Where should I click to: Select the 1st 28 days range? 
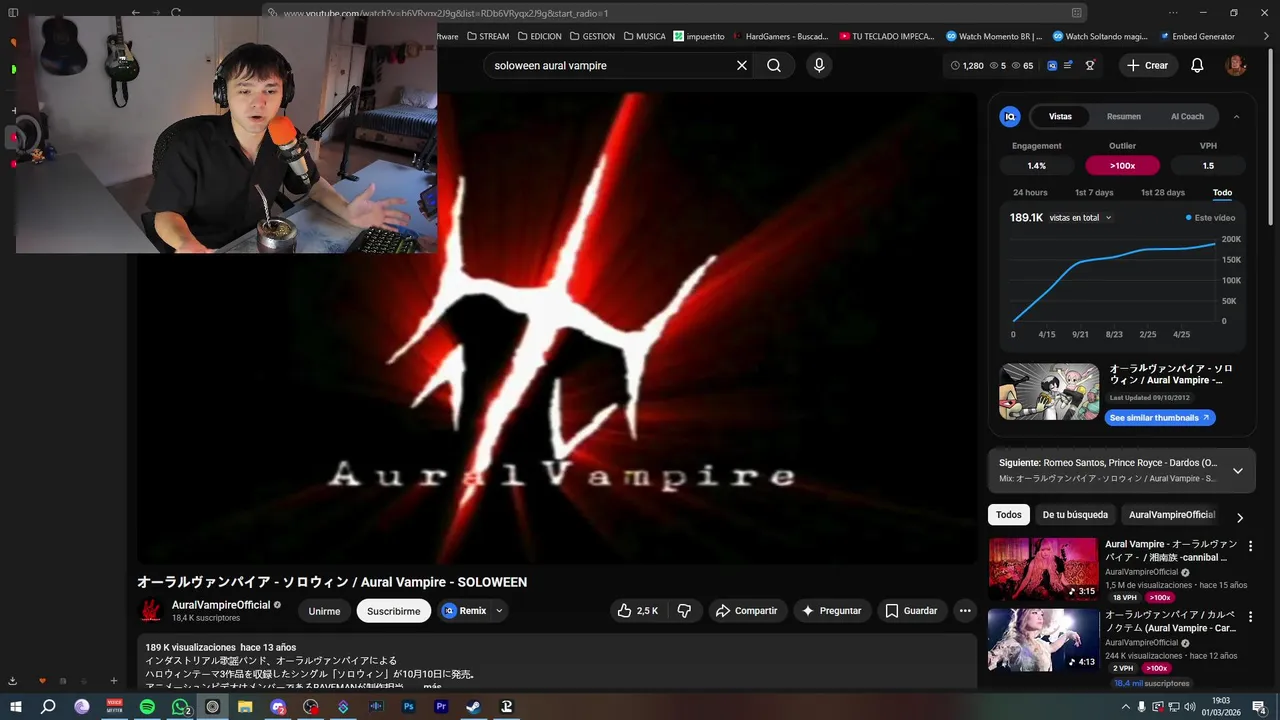(x=1162, y=193)
